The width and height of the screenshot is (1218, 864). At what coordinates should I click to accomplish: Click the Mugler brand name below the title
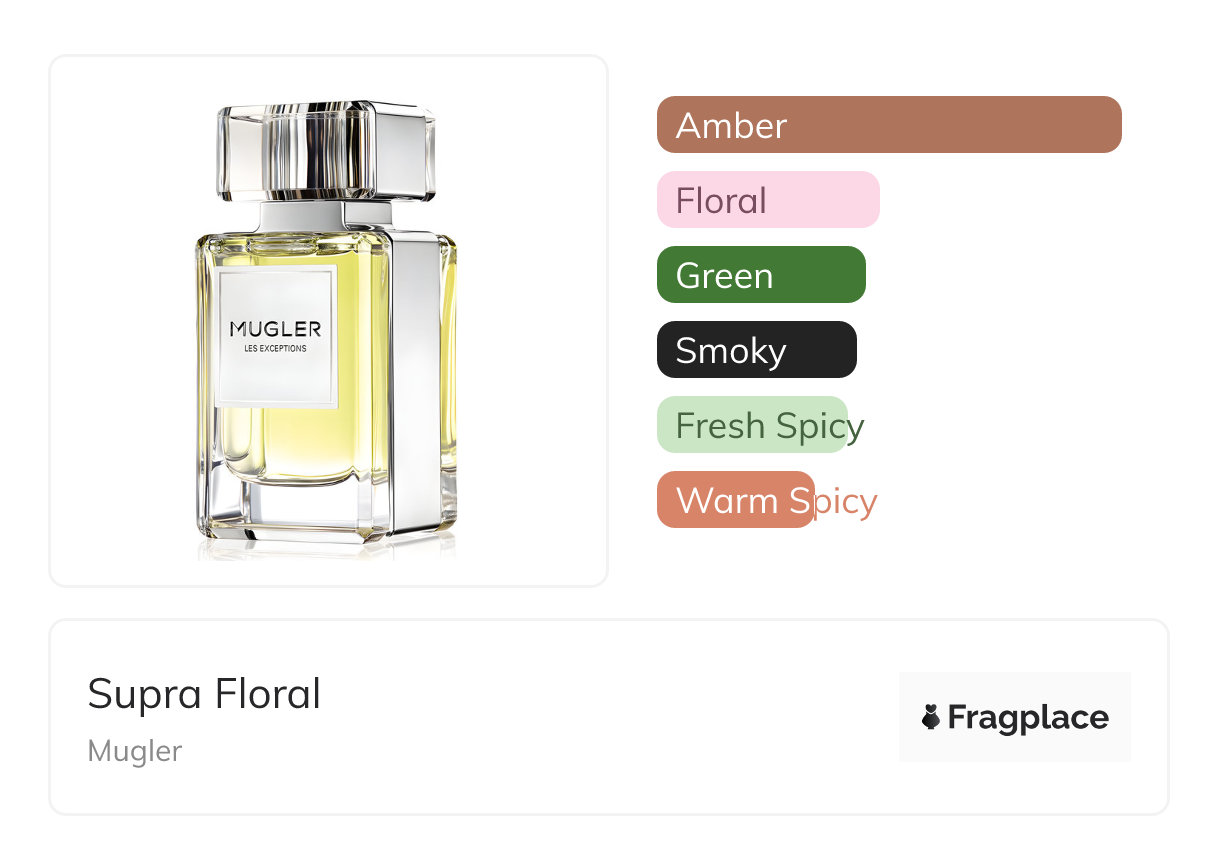[x=135, y=751]
